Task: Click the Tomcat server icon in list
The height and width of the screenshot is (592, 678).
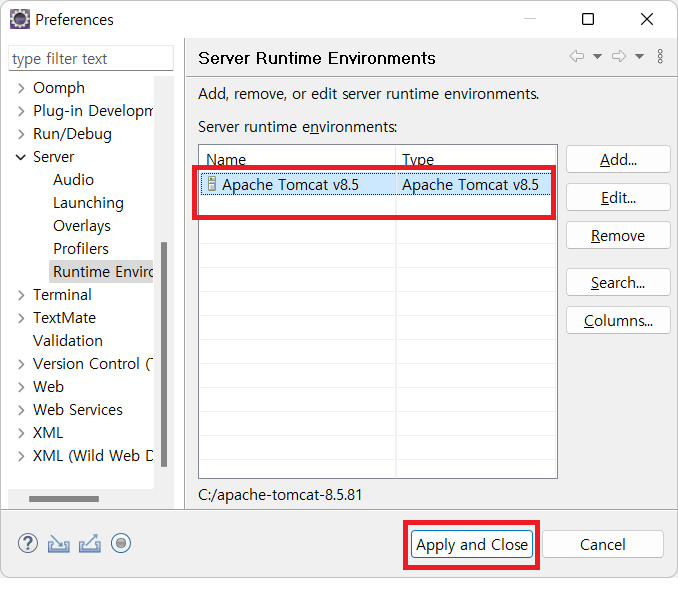Action: tap(211, 184)
